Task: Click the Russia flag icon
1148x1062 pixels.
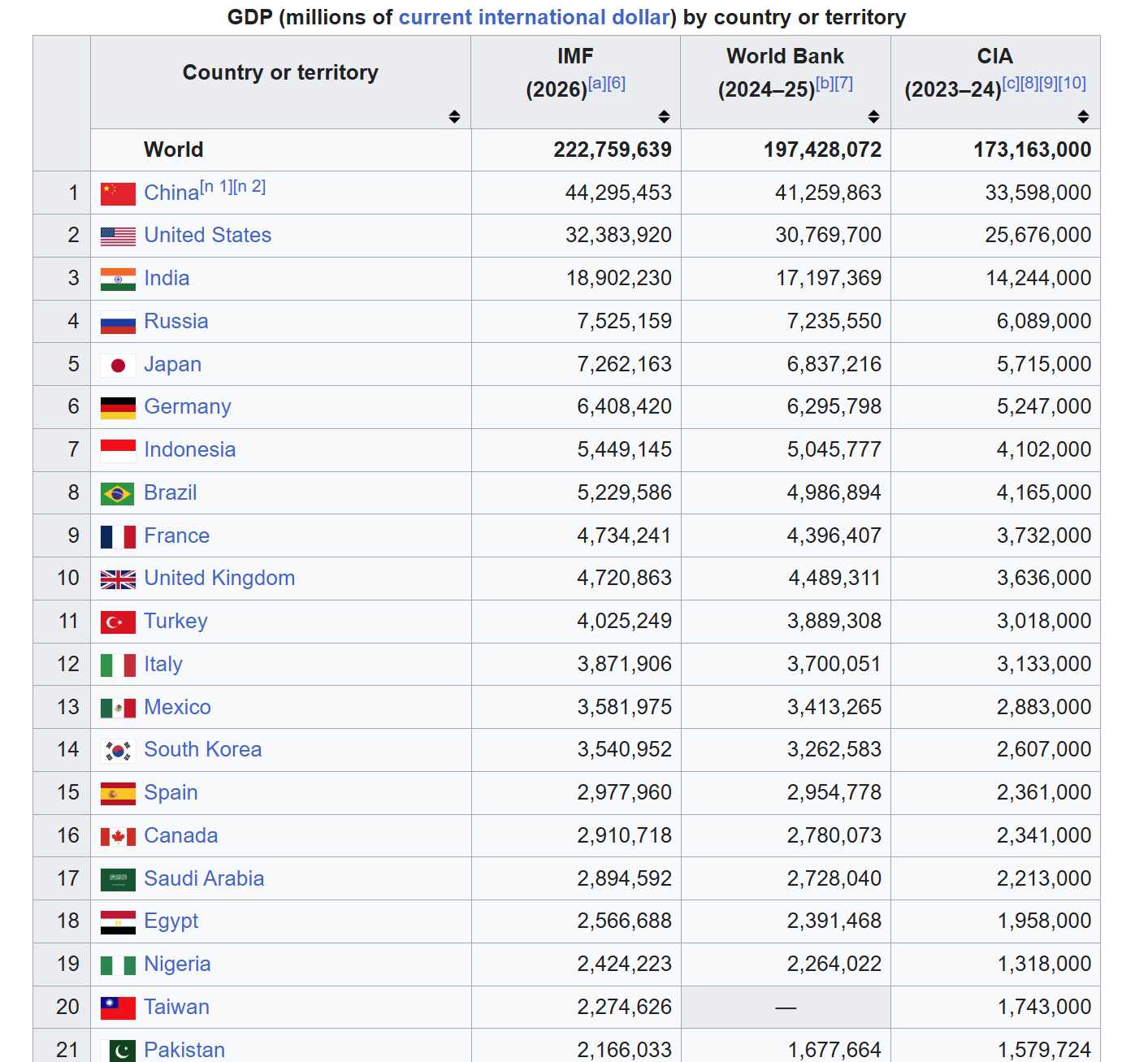Action: coord(118,323)
